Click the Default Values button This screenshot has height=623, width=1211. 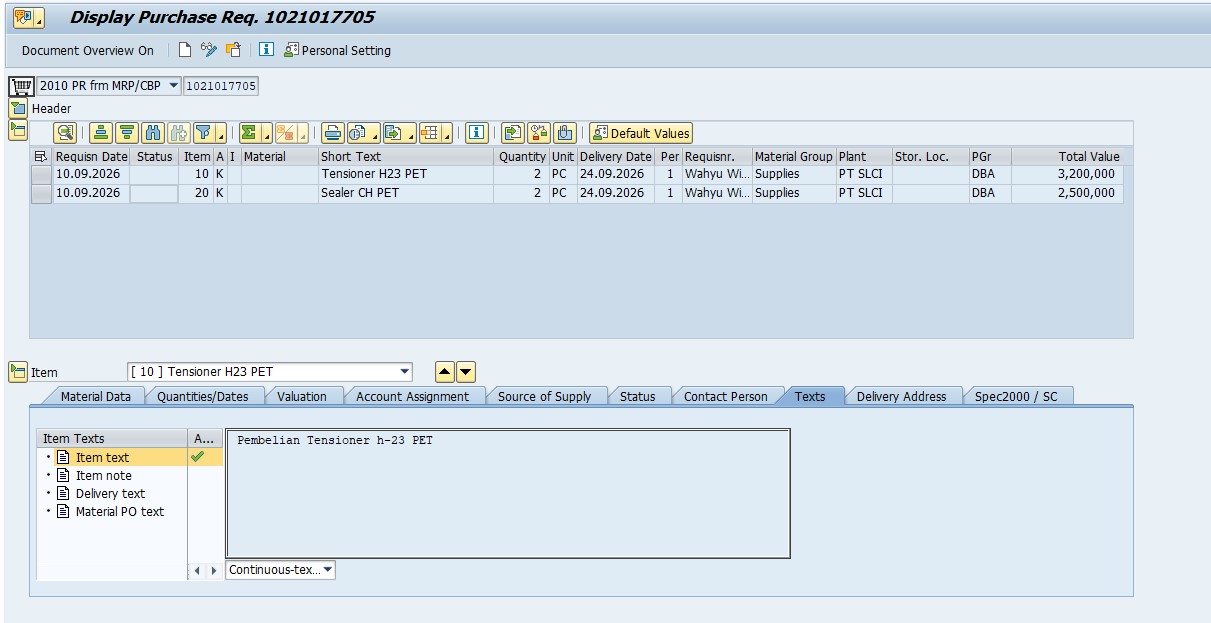[641, 133]
